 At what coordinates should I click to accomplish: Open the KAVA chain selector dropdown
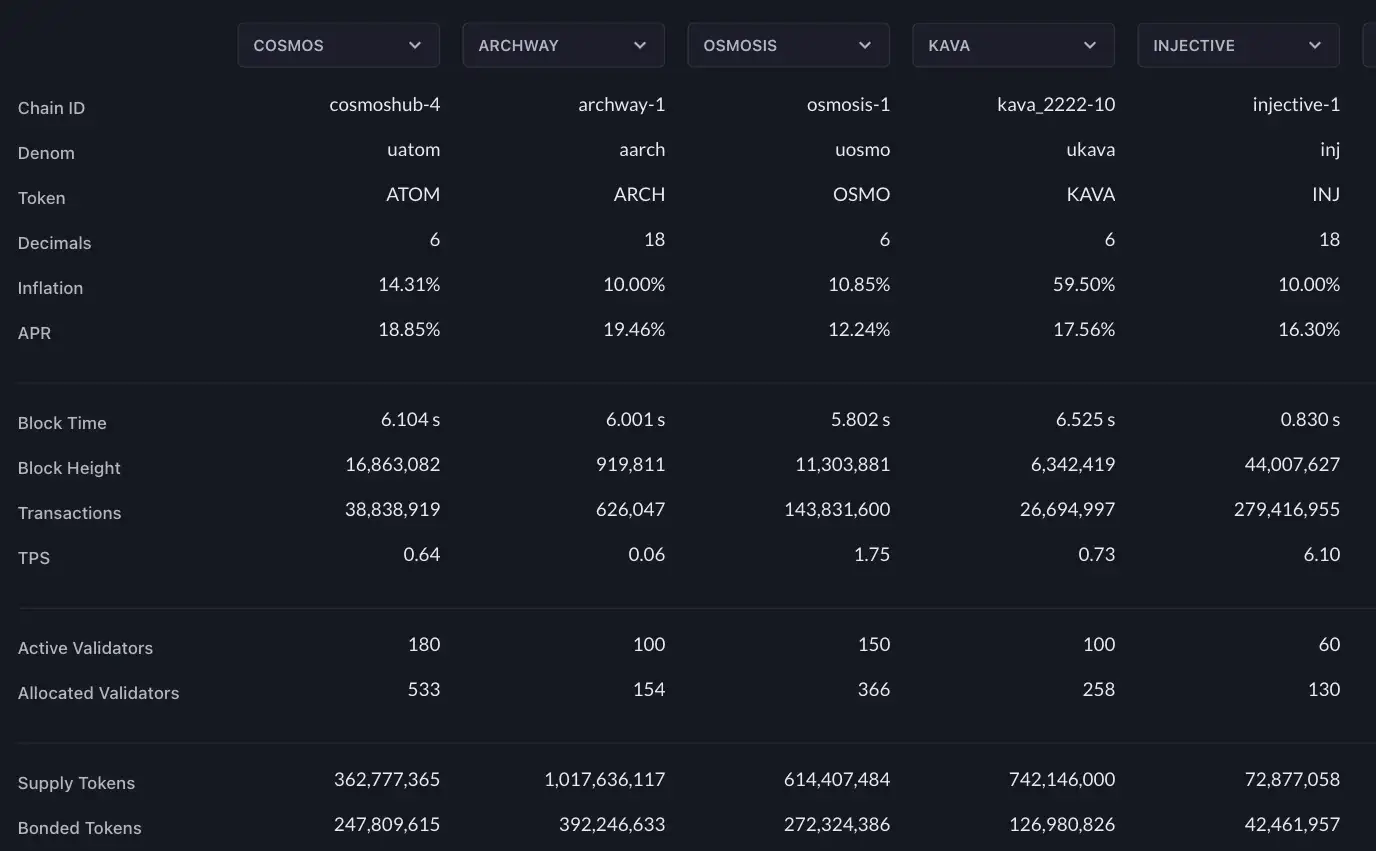coord(1012,45)
